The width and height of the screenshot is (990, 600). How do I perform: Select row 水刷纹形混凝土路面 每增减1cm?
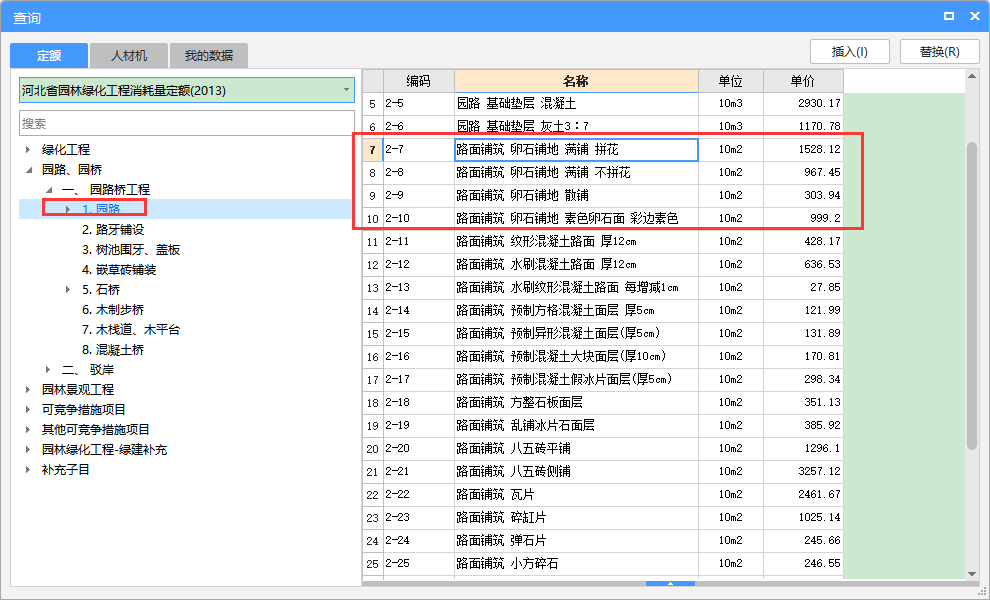point(603,287)
